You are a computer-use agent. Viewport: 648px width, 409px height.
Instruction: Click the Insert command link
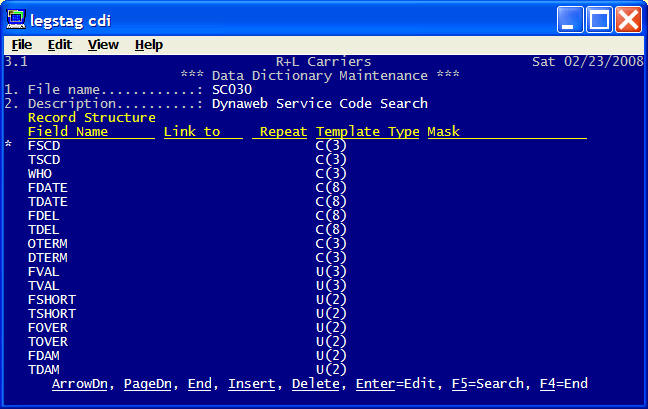[251, 384]
